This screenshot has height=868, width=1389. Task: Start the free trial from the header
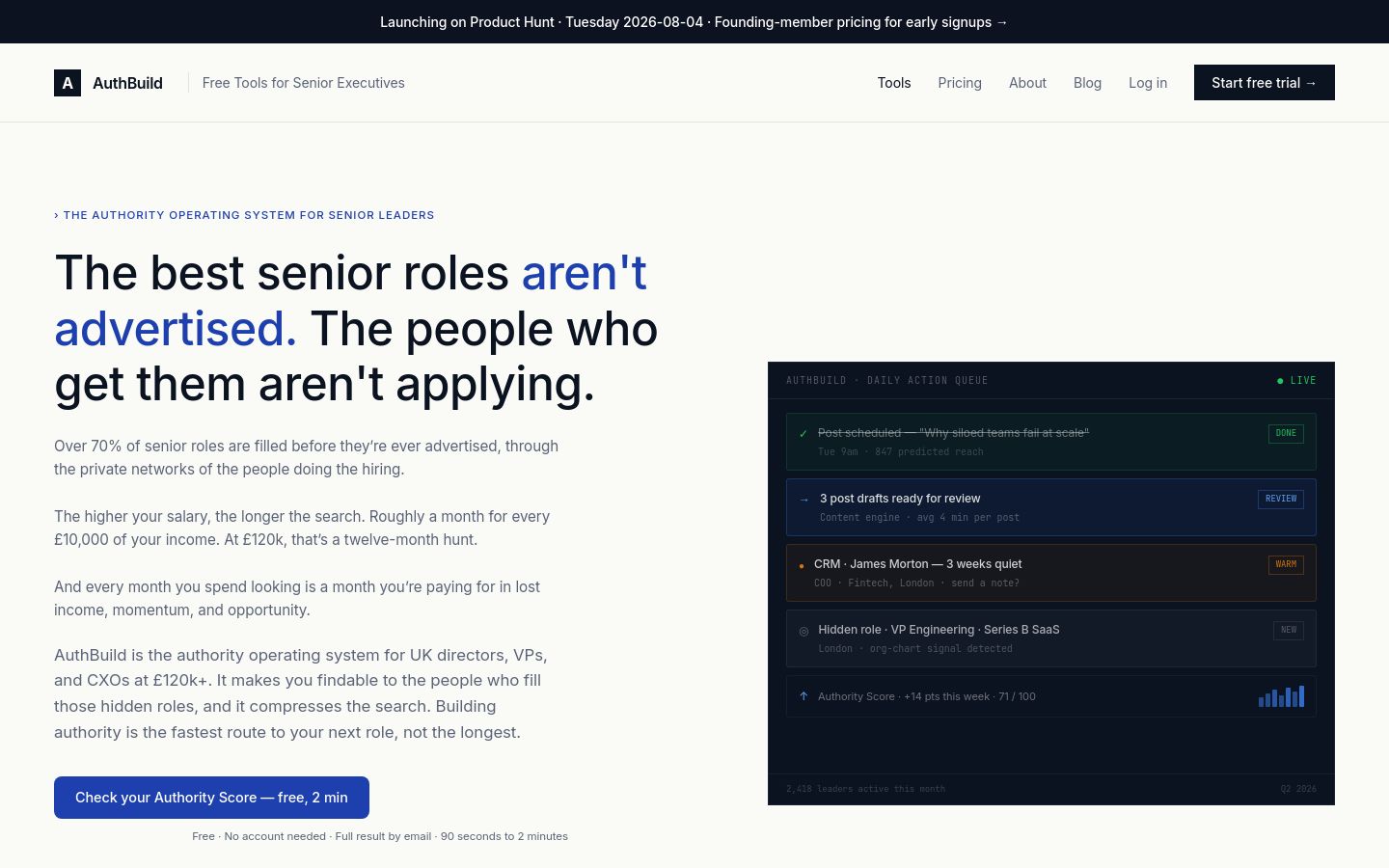click(x=1265, y=83)
